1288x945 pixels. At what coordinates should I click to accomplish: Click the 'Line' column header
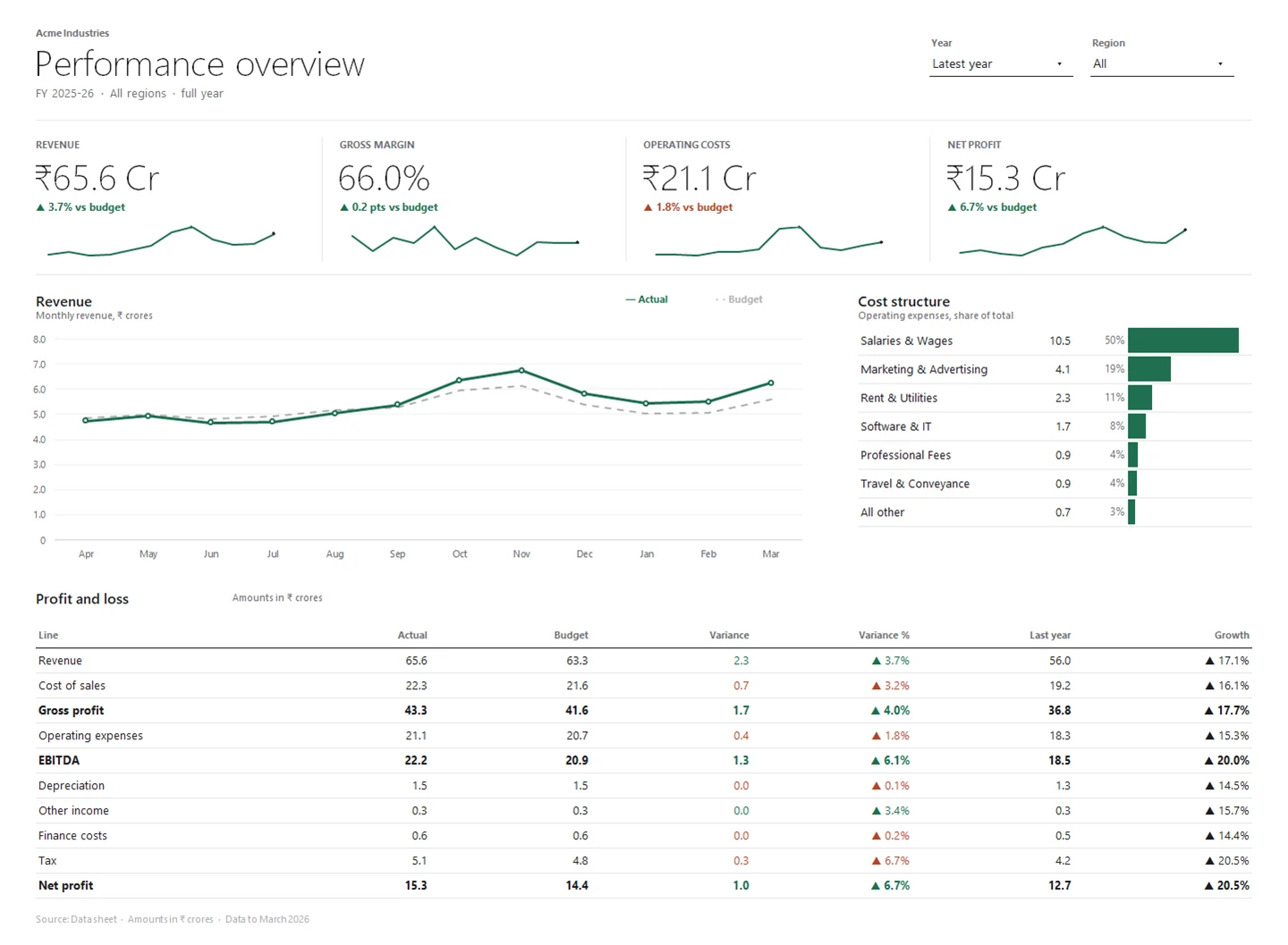tap(48, 636)
